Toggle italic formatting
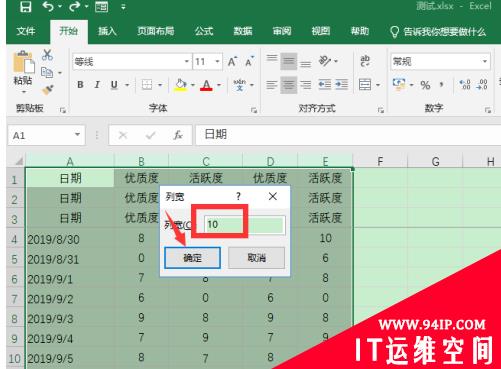The width and height of the screenshot is (501, 369). point(97,85)
